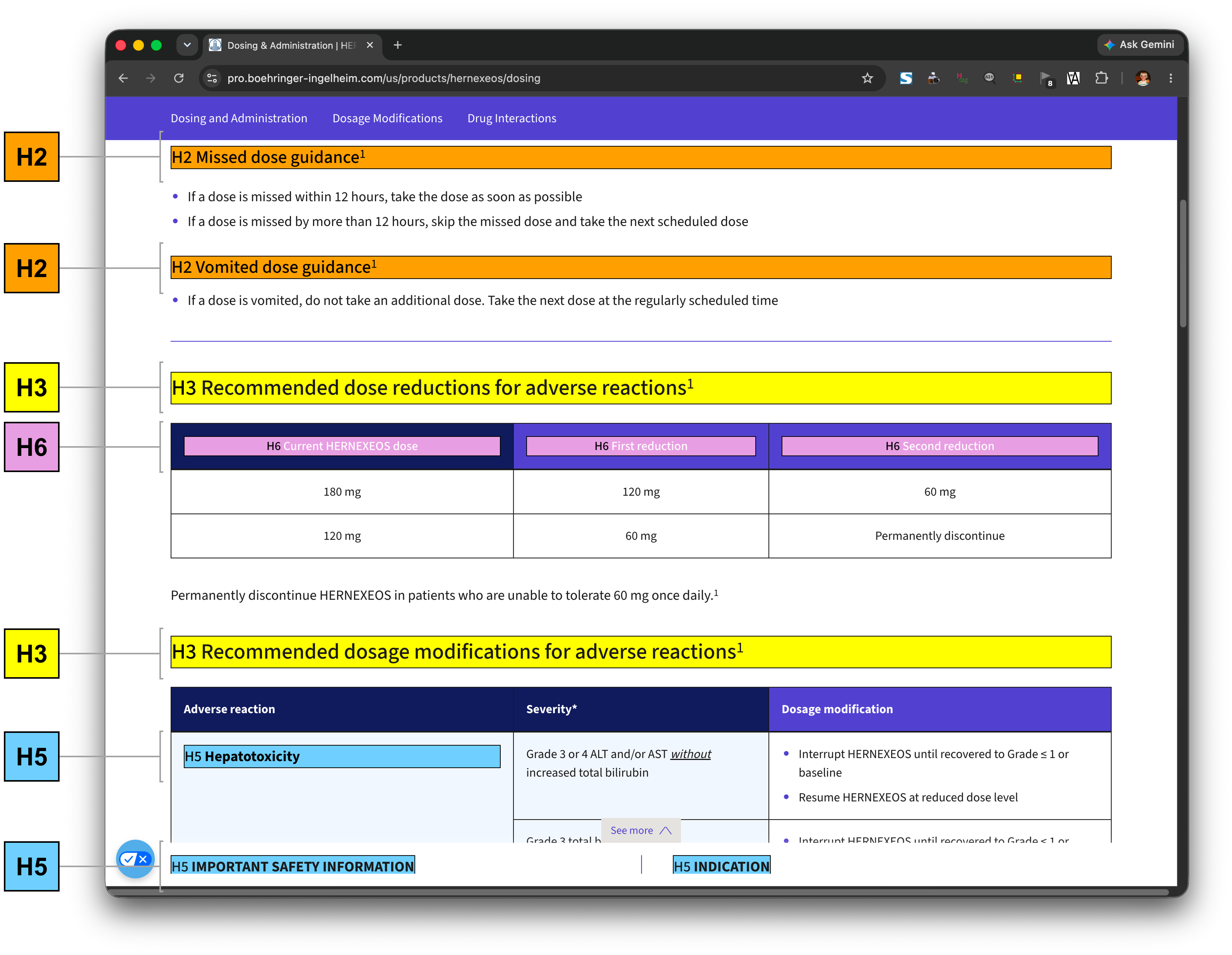This screenshot has height=955, width=1232.
Task: Click the browser back arrow
Action: [x=123, y=79]
